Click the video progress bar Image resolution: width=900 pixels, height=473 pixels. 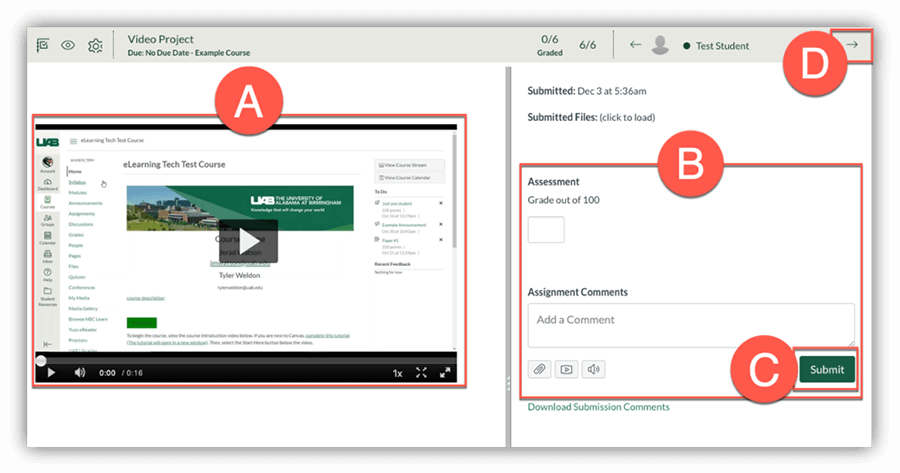point(245,358)
